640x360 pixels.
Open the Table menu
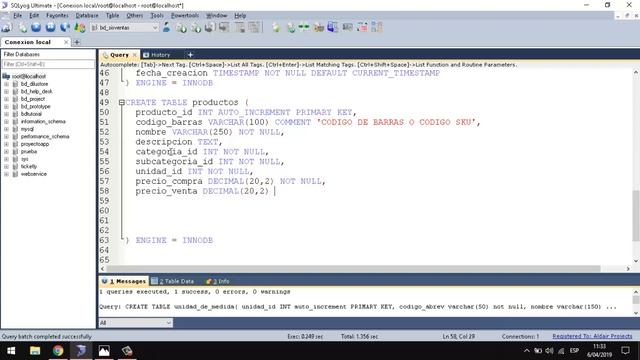[112, 16]
